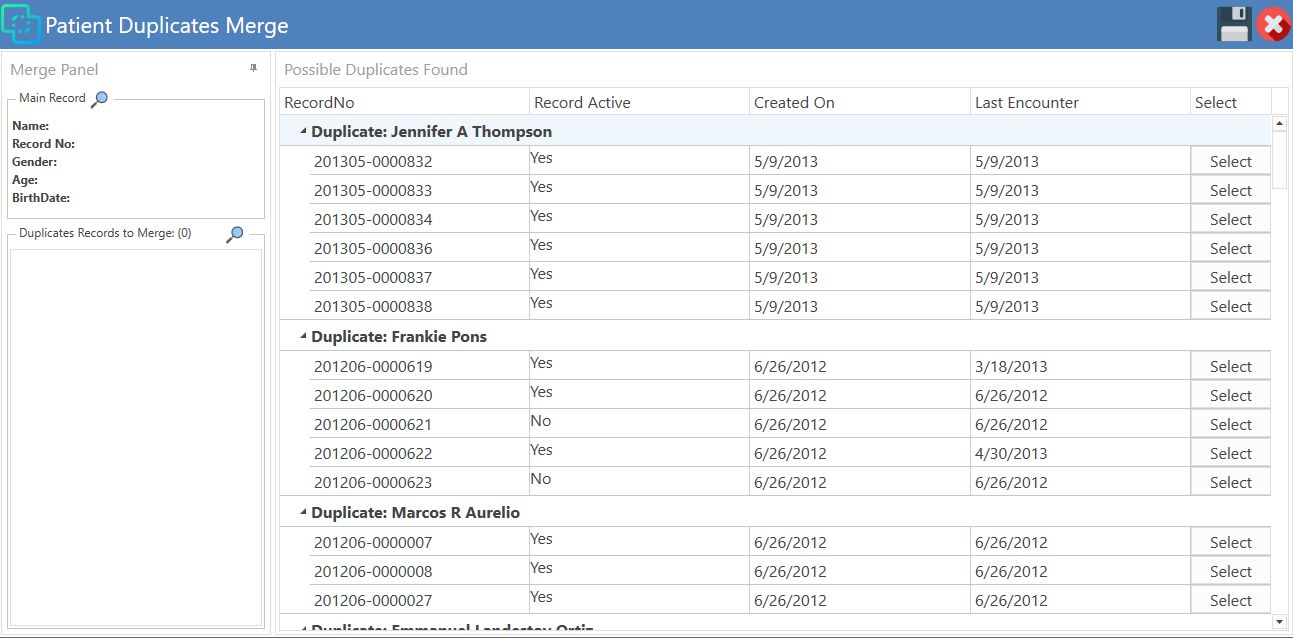Collapse the Marcos R Aurelio duplicate group
The image size is (1293, 638).
coord(303,512)
